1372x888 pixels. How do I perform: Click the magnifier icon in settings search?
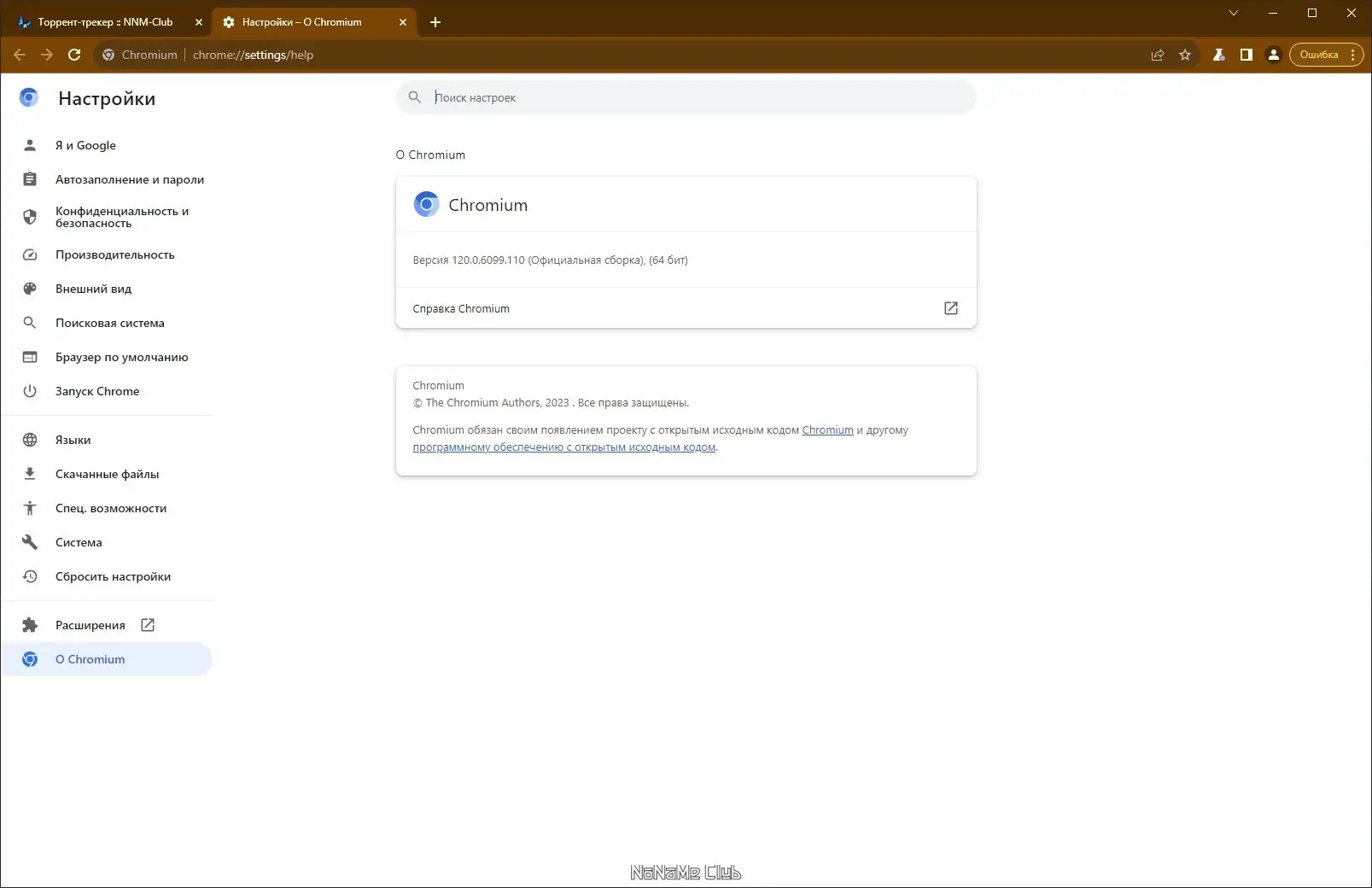coord(415,97)
